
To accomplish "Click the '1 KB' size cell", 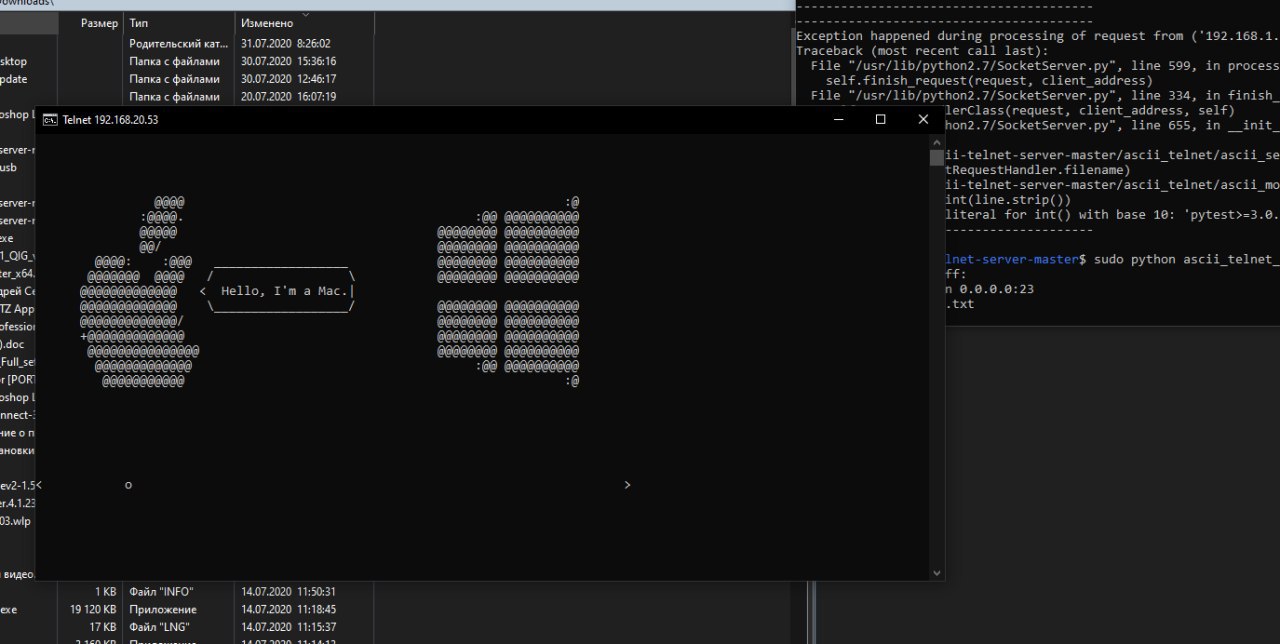I will [107, 591].
